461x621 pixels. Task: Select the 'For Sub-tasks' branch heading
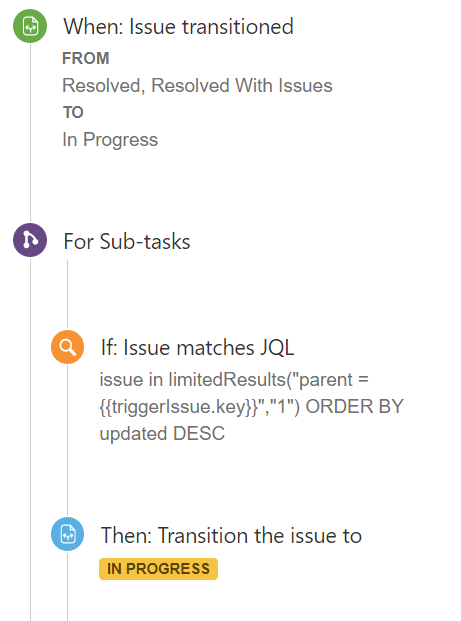point(127,241)
